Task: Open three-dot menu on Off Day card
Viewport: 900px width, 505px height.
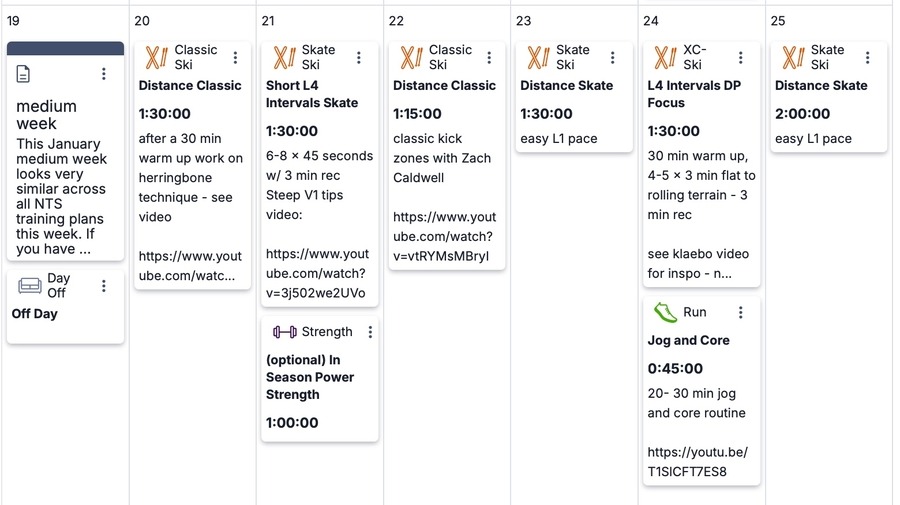Action: point(104,286)
